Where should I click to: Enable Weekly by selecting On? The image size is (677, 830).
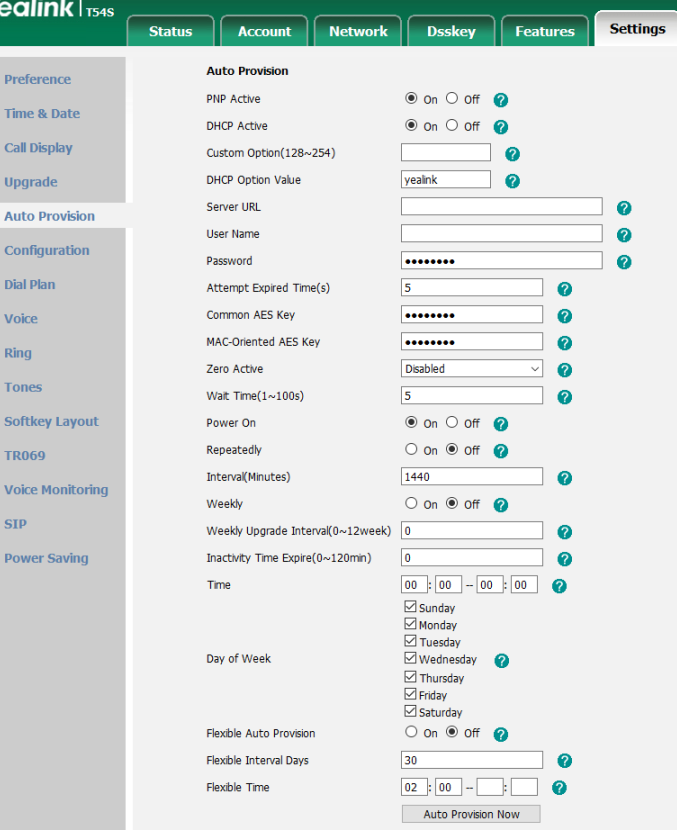[x=411, y=503]
